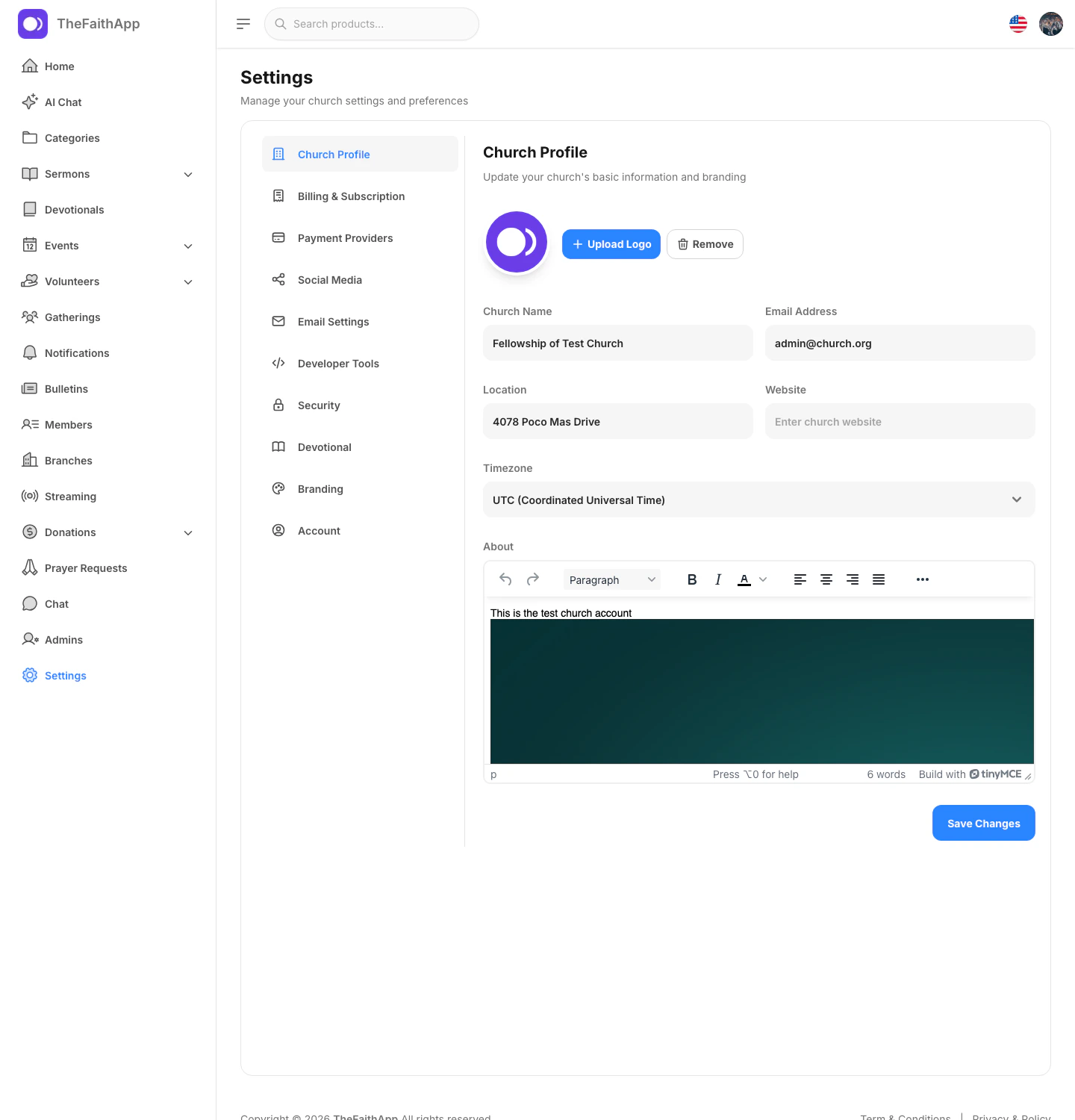
Task: Open the Term & Conditions link
Action: [906, 1117]
